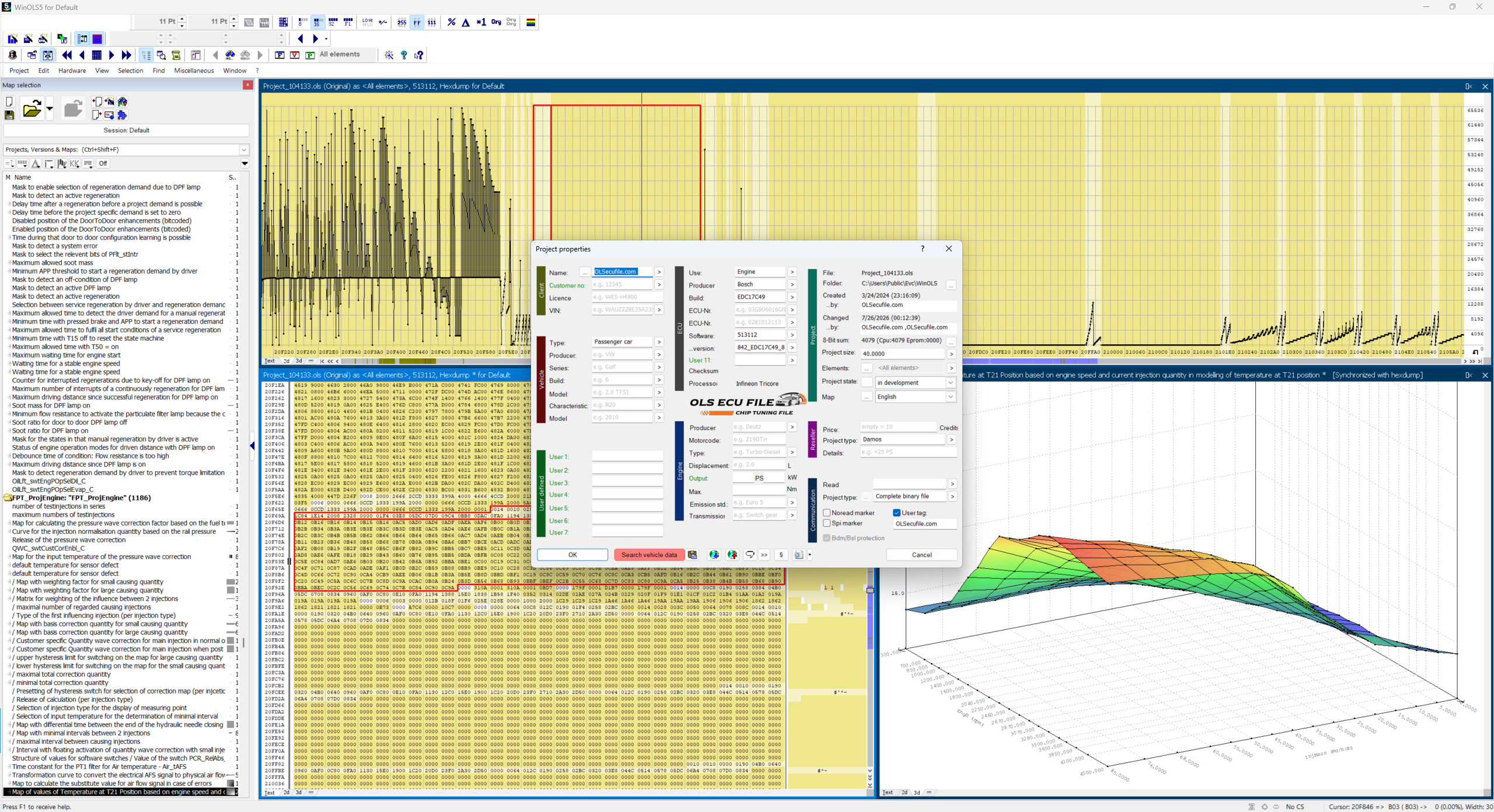Click the top hat icon in toolbar

(x=13, y=55)
